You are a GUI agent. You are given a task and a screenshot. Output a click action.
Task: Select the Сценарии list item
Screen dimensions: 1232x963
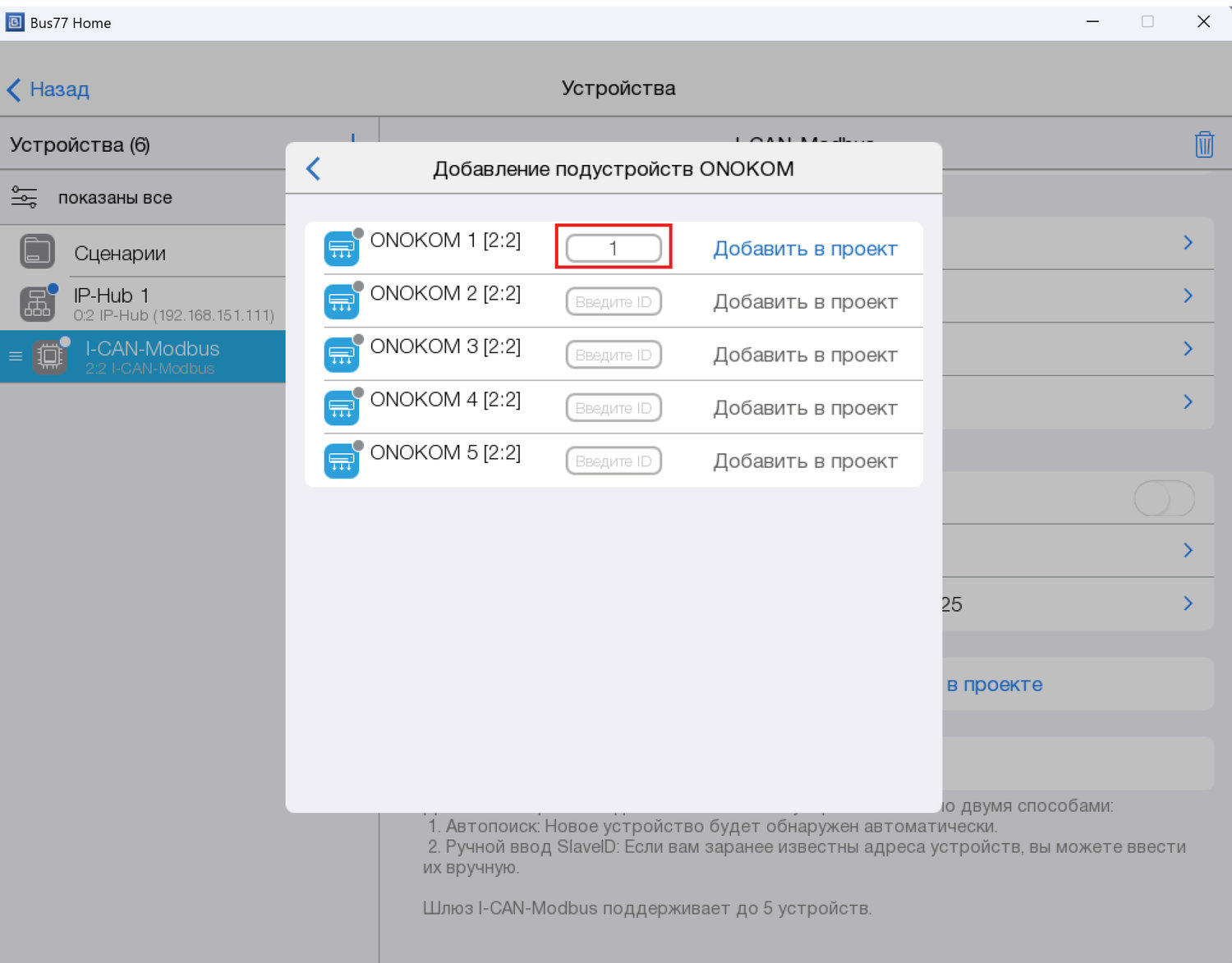click(x=120, y=253)
